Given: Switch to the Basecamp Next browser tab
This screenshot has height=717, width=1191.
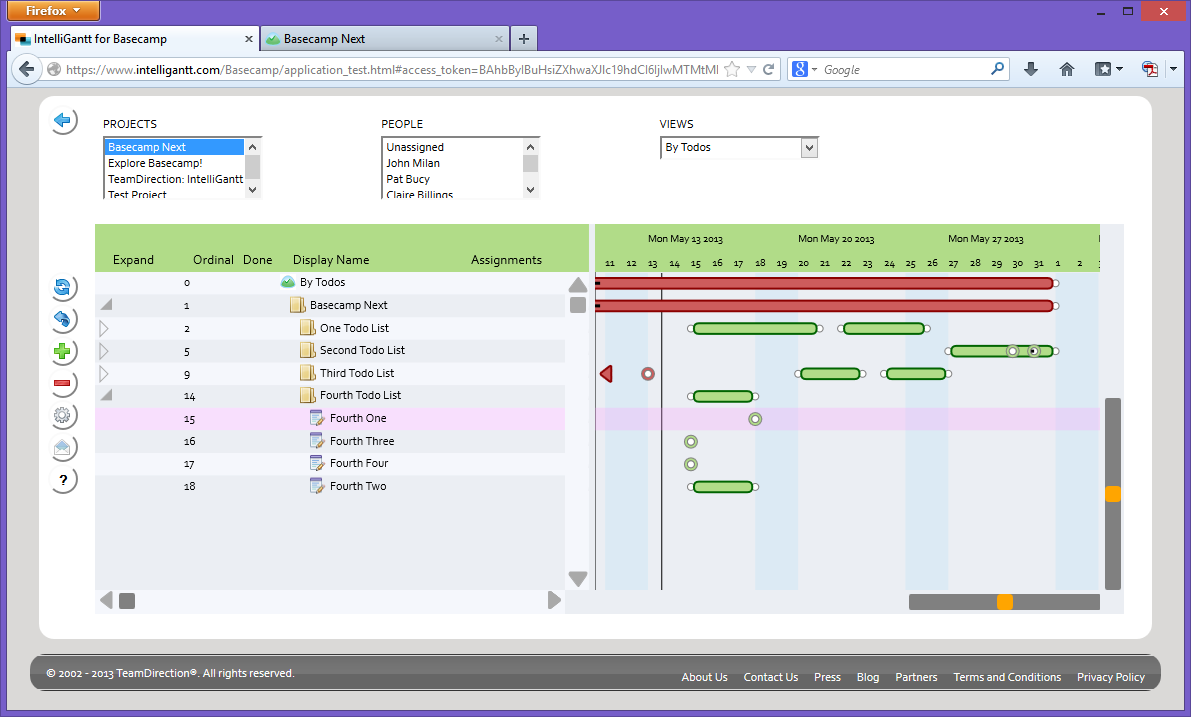Looking at the screenshot, I should (x=384, y=39).
